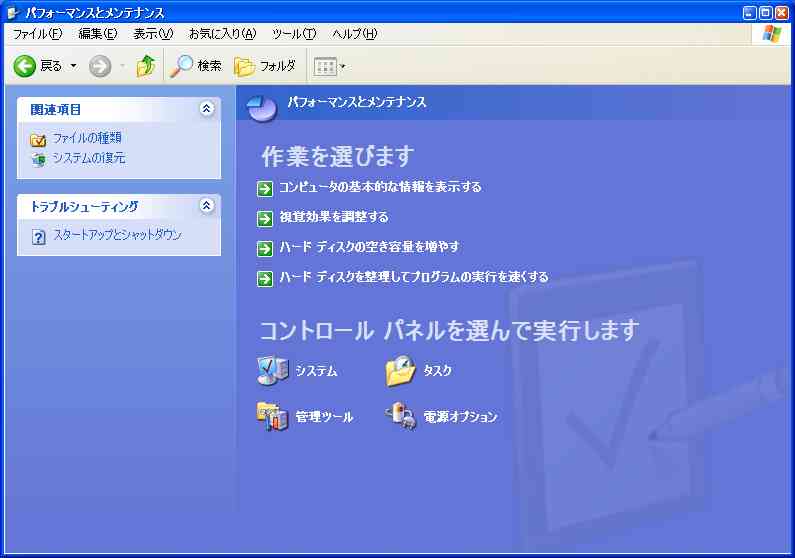Screen dimensions: 795x558
Task: Click the title bar window icon
Action: pyautogui.click(x=13, y=13)
